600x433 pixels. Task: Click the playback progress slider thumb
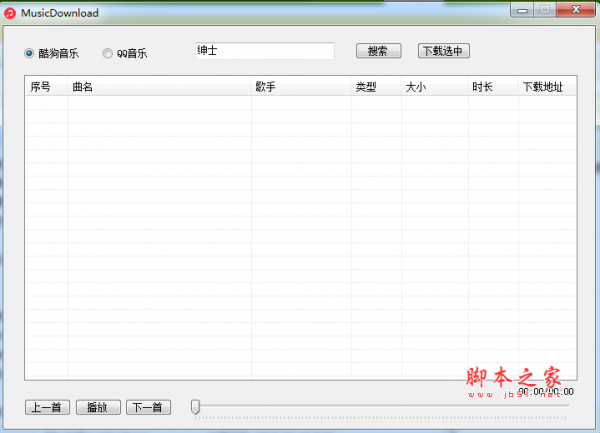(196, 407)
